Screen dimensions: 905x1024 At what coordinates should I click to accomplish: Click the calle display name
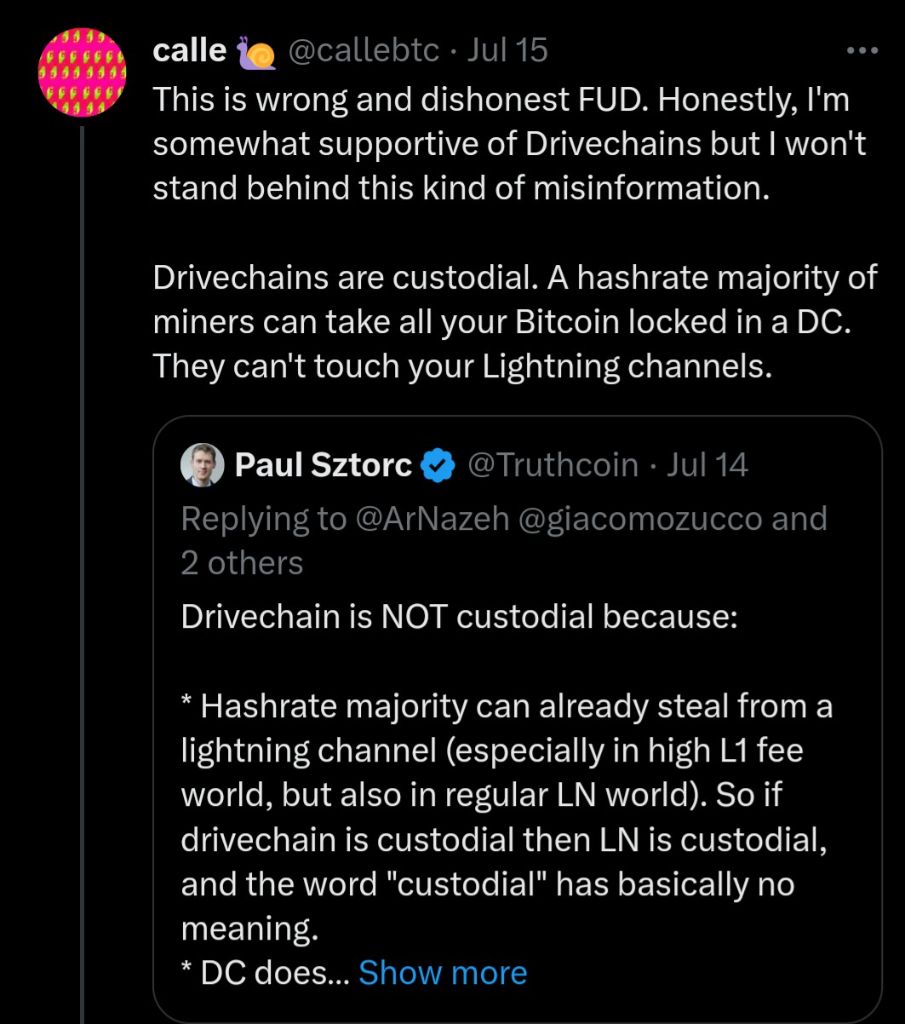click(188, 51)
